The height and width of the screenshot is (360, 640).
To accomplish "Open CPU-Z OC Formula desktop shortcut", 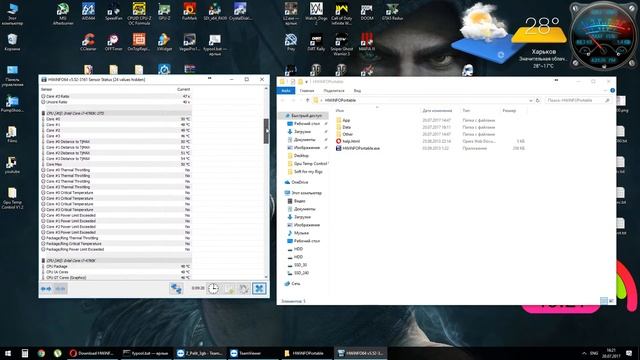I will coord(139,13).
